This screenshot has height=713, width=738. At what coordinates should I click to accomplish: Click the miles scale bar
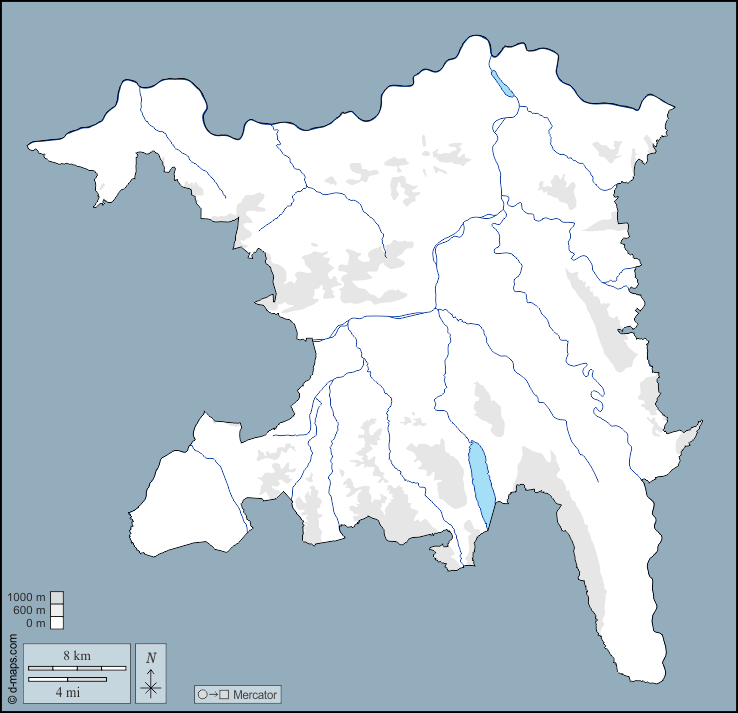(67, 679)
